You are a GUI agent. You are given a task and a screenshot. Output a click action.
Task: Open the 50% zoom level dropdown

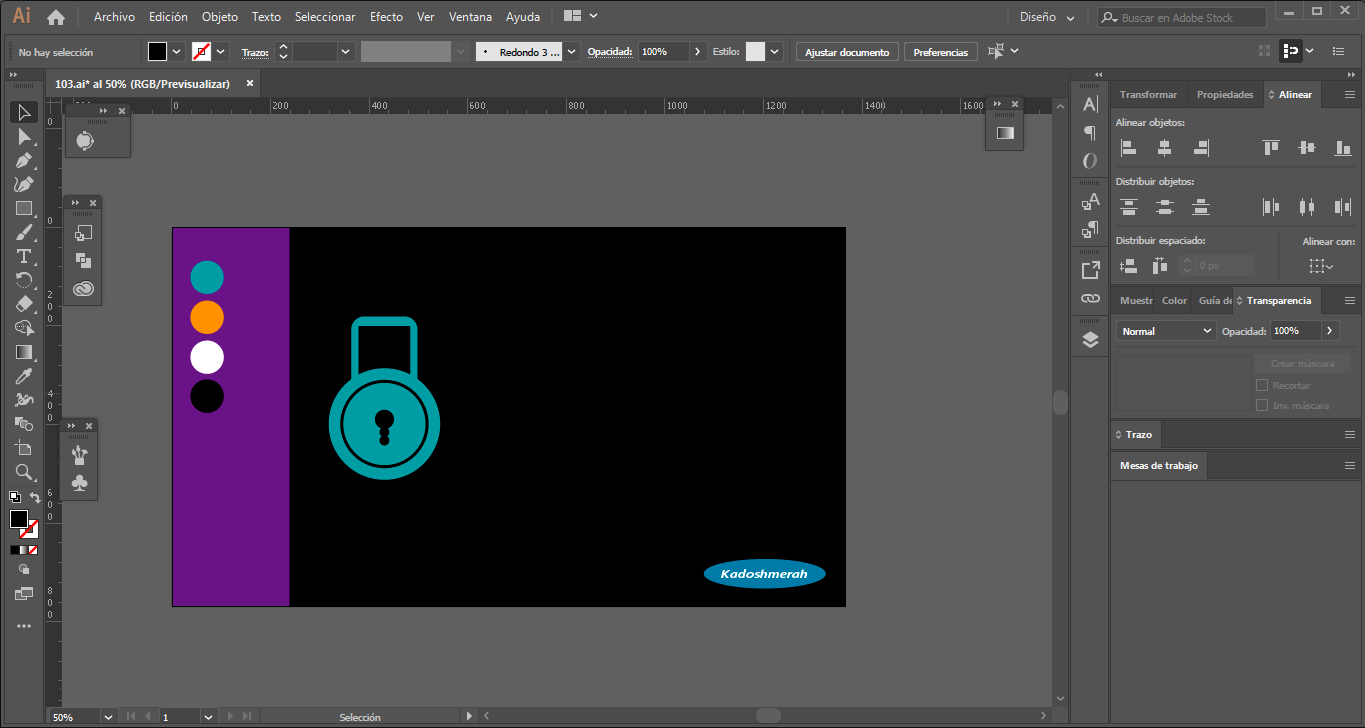click(x=109, y=717)
